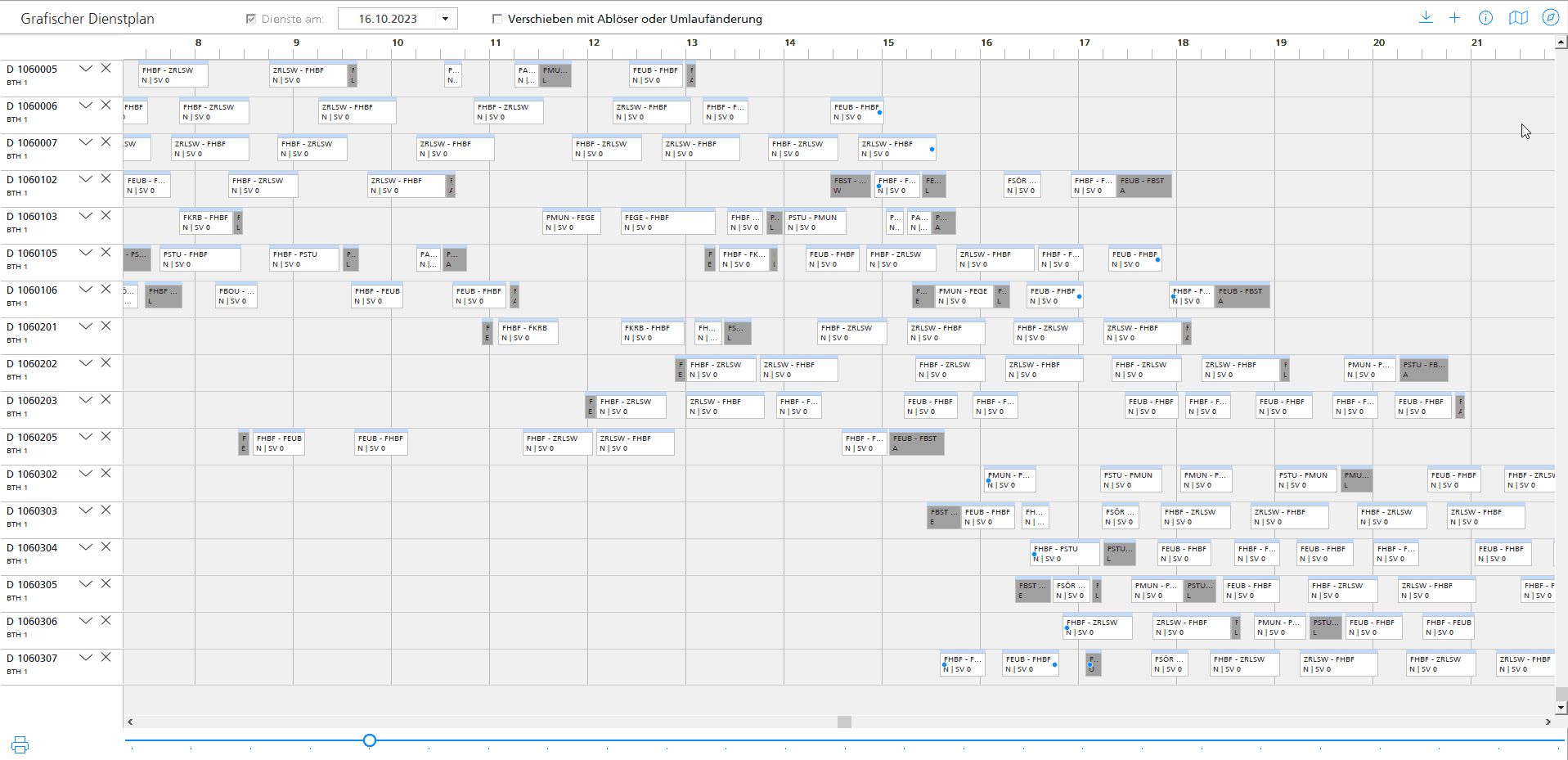Image resolution: width=1568 pixels, height=760 pixels.
Task: Click the printer icon at the bottom left
Action: click(x=20, y=744)
